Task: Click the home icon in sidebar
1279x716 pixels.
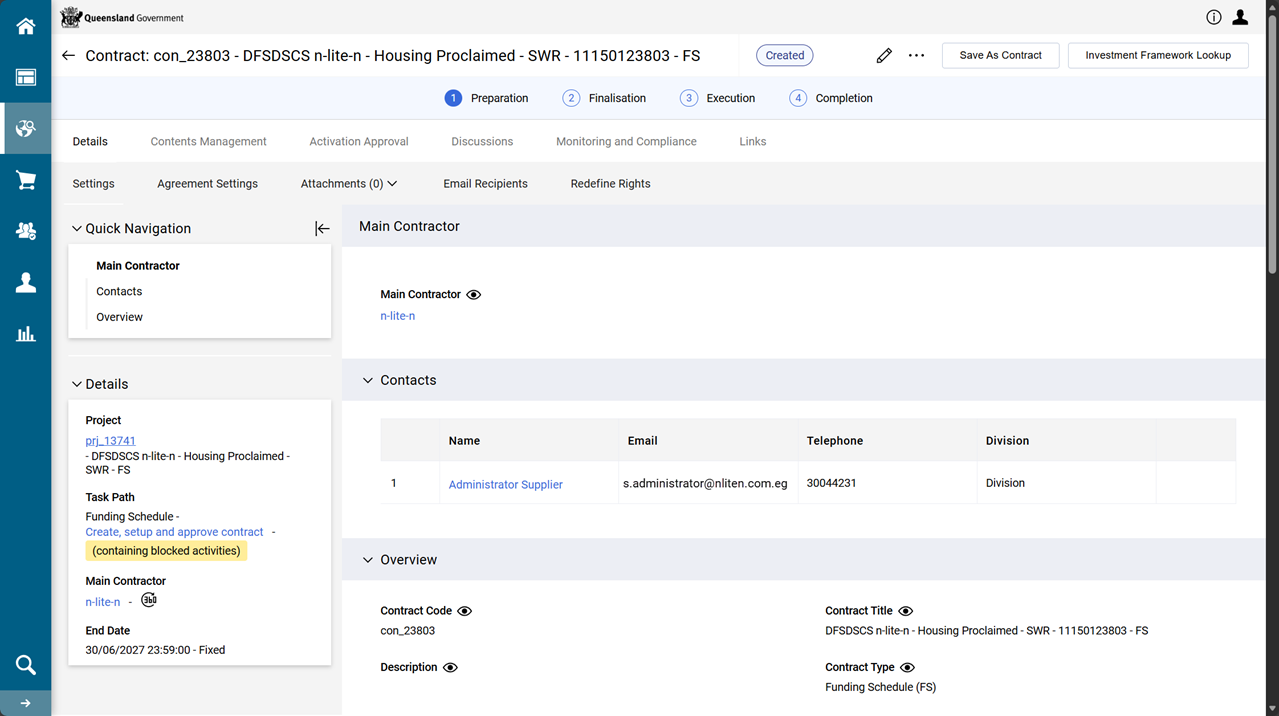Action: click(x=25, y=27)
